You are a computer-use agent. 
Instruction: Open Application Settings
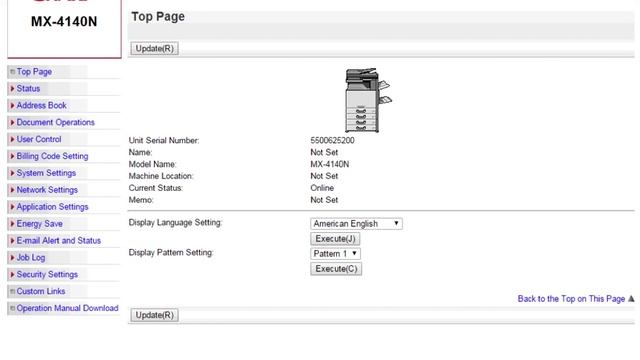52,207
